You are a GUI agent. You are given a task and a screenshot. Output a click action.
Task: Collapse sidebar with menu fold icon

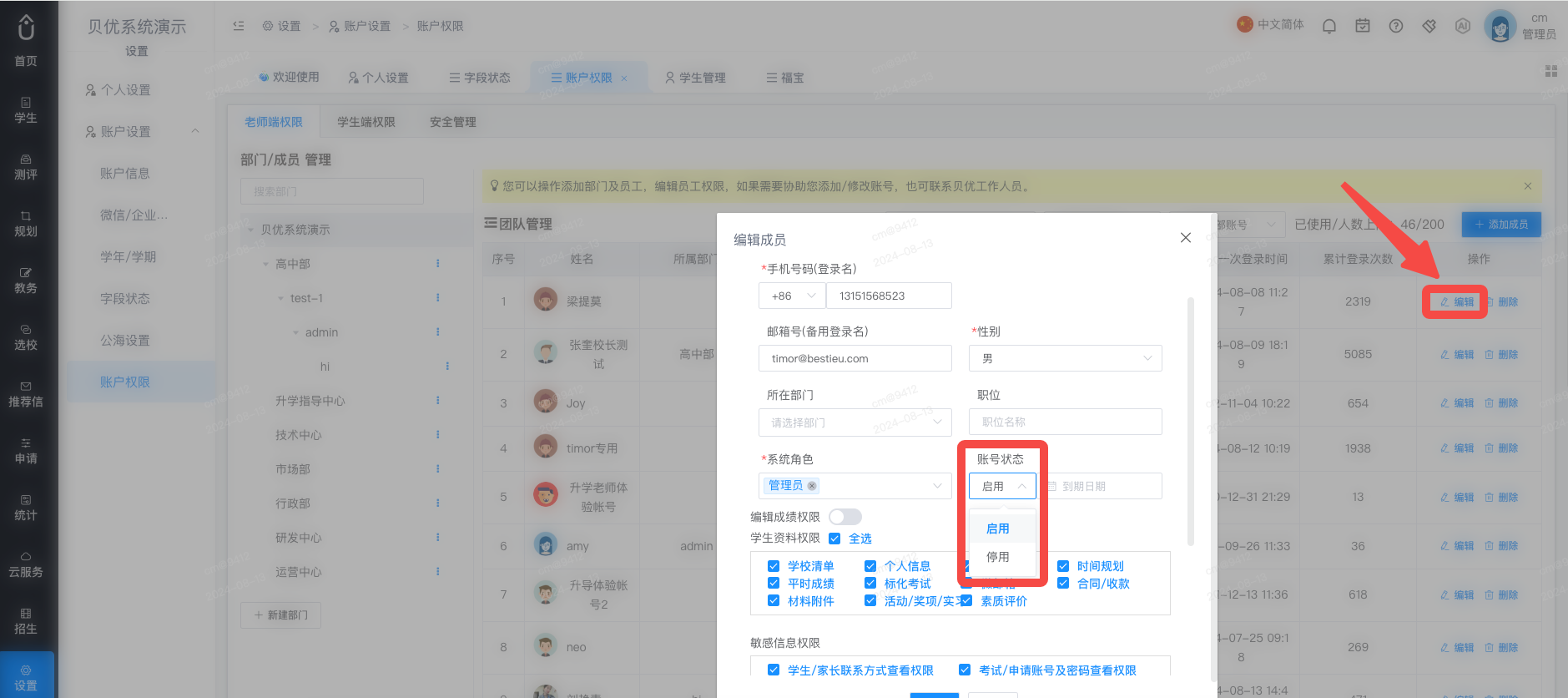[239, 26]
